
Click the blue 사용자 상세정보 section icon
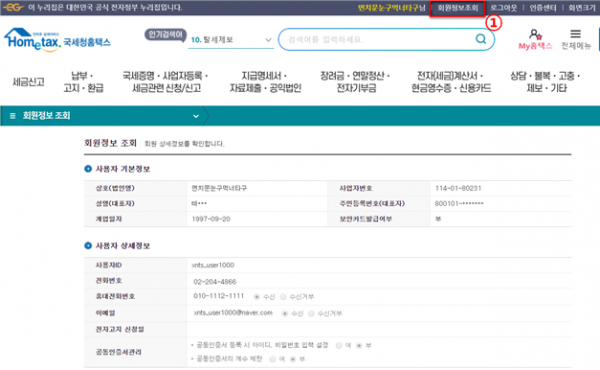tap(88, 245)
